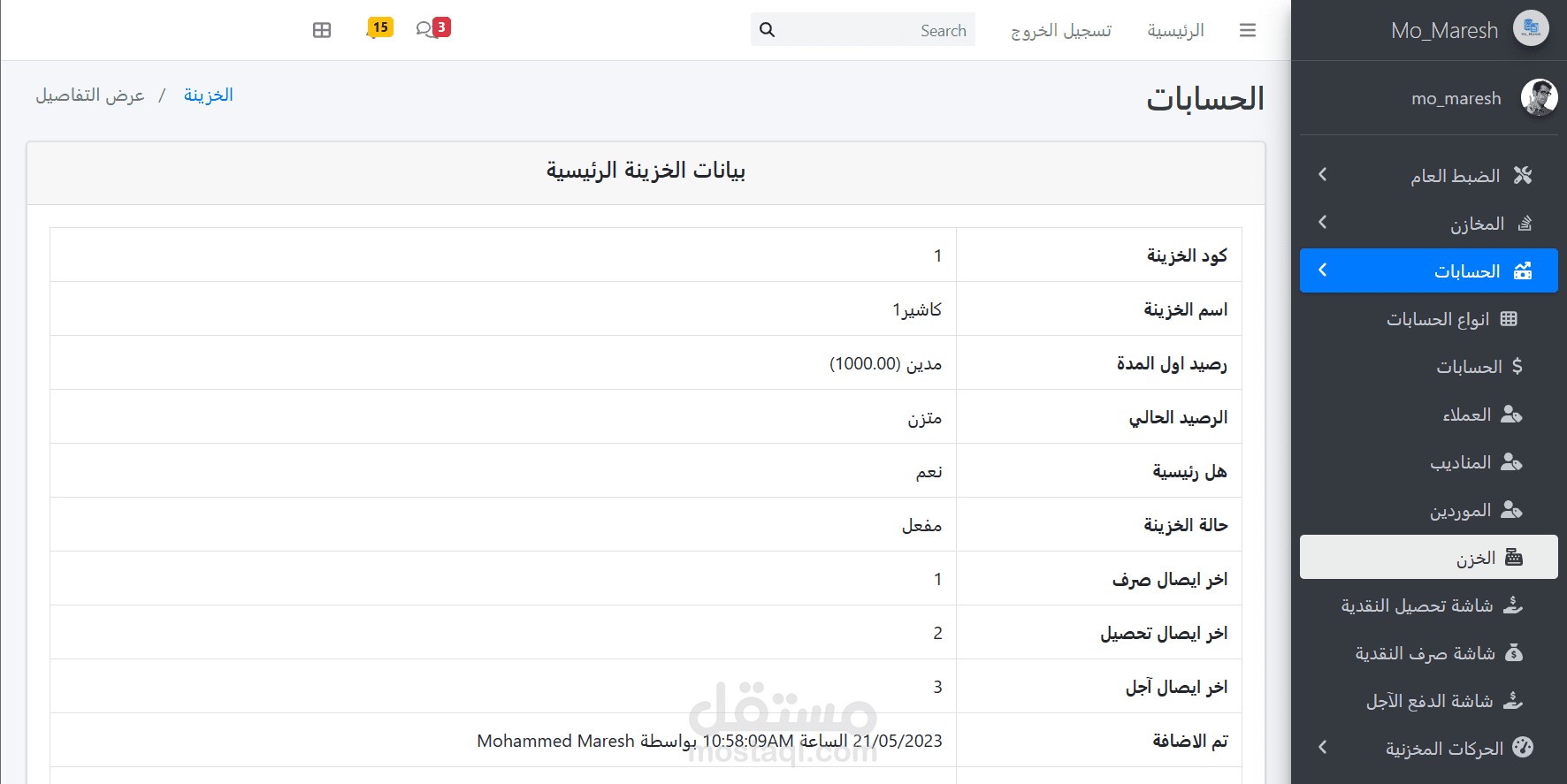The image size is (1567, 784).
Task: Click the انواع الحسابات table icon
Action: pos(1509,318)
